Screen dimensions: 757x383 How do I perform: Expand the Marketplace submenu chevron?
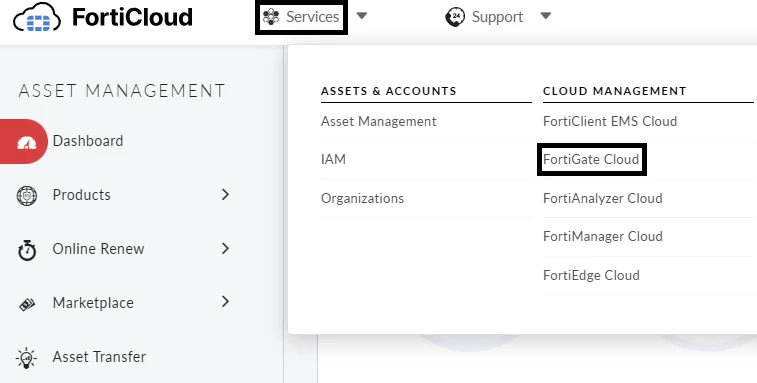tap(225, 302)
